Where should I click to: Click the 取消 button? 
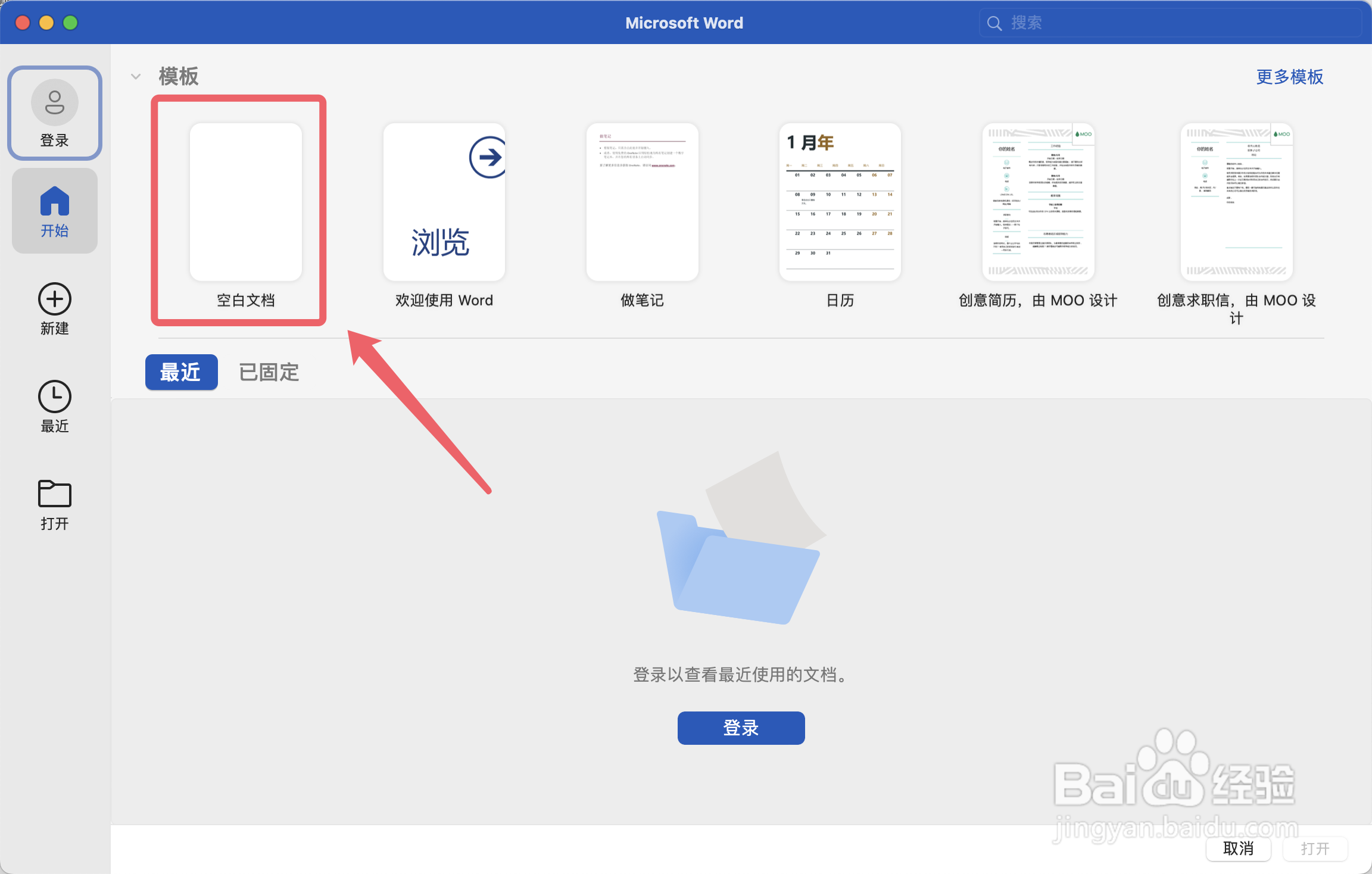click(1239, 848)
